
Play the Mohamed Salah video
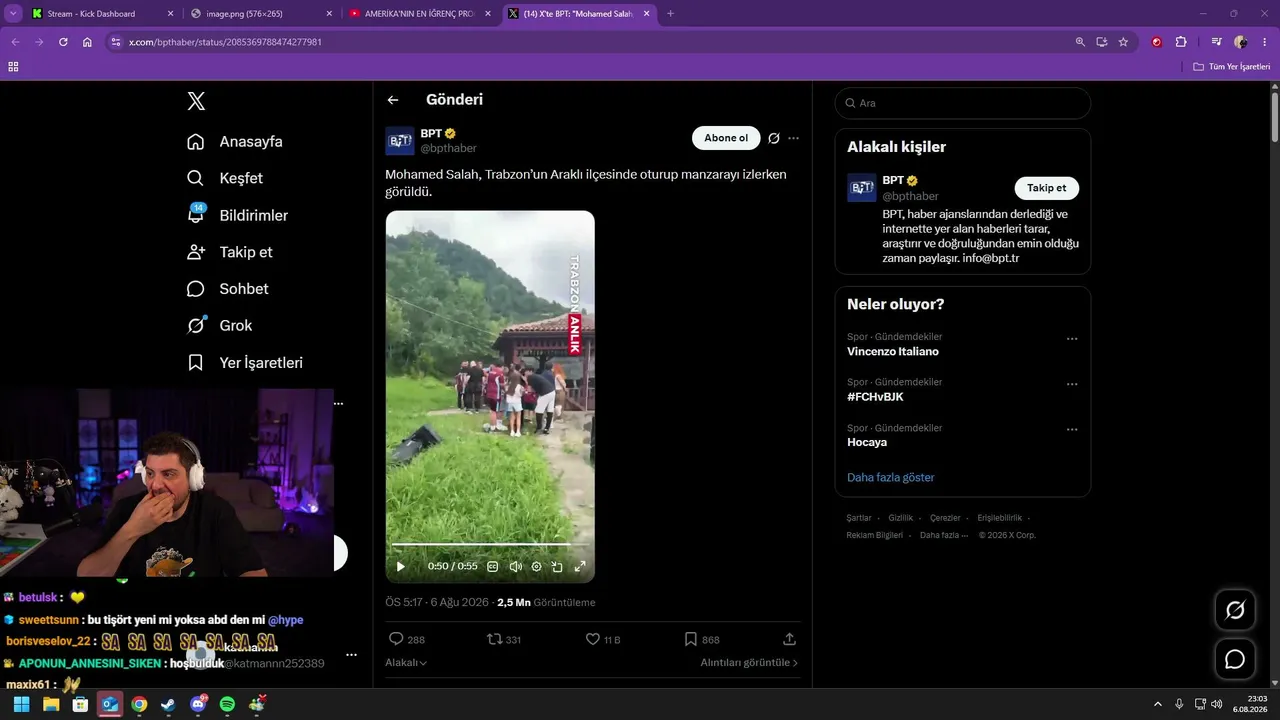coord(401,566)
